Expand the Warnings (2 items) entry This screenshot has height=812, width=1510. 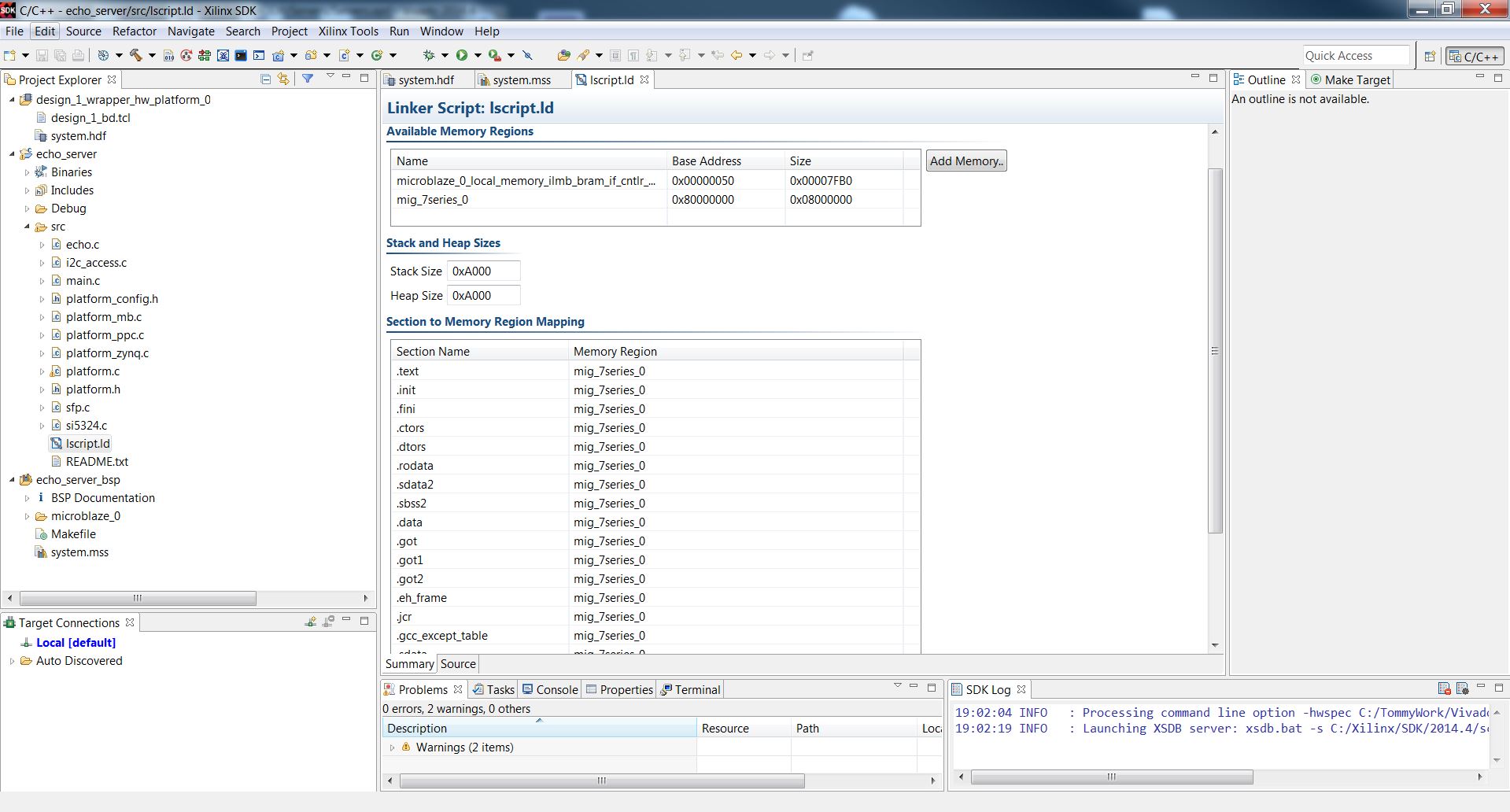[x=392, y=747]
